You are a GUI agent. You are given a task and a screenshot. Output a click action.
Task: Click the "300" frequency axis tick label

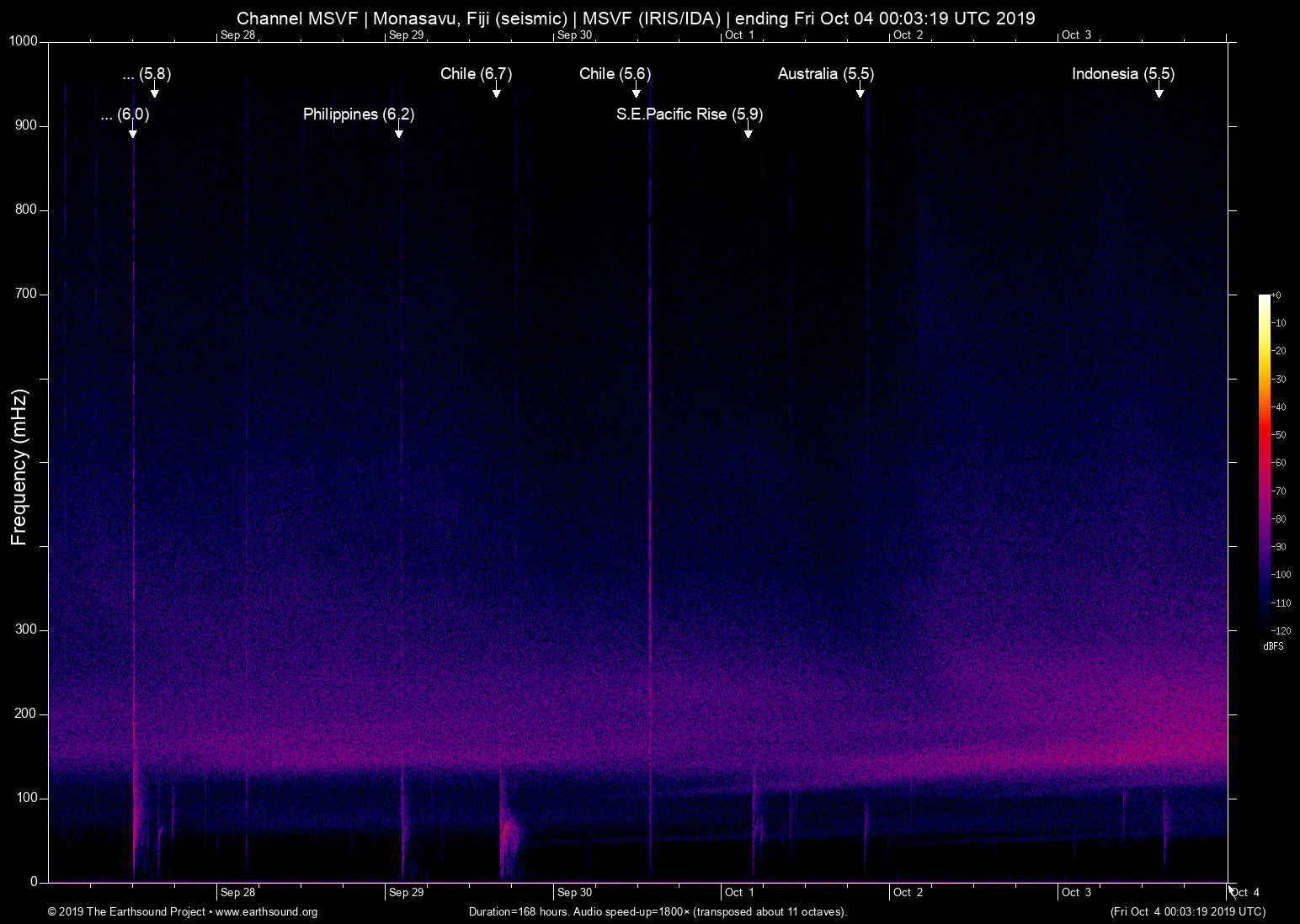[27, 629]
